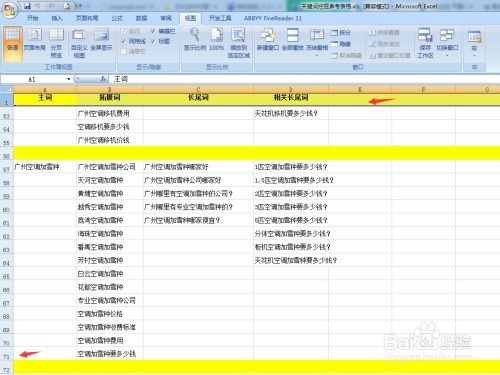Click the fx insert function icon
Viewport: 500px width, 375px height.
[103, 79]
